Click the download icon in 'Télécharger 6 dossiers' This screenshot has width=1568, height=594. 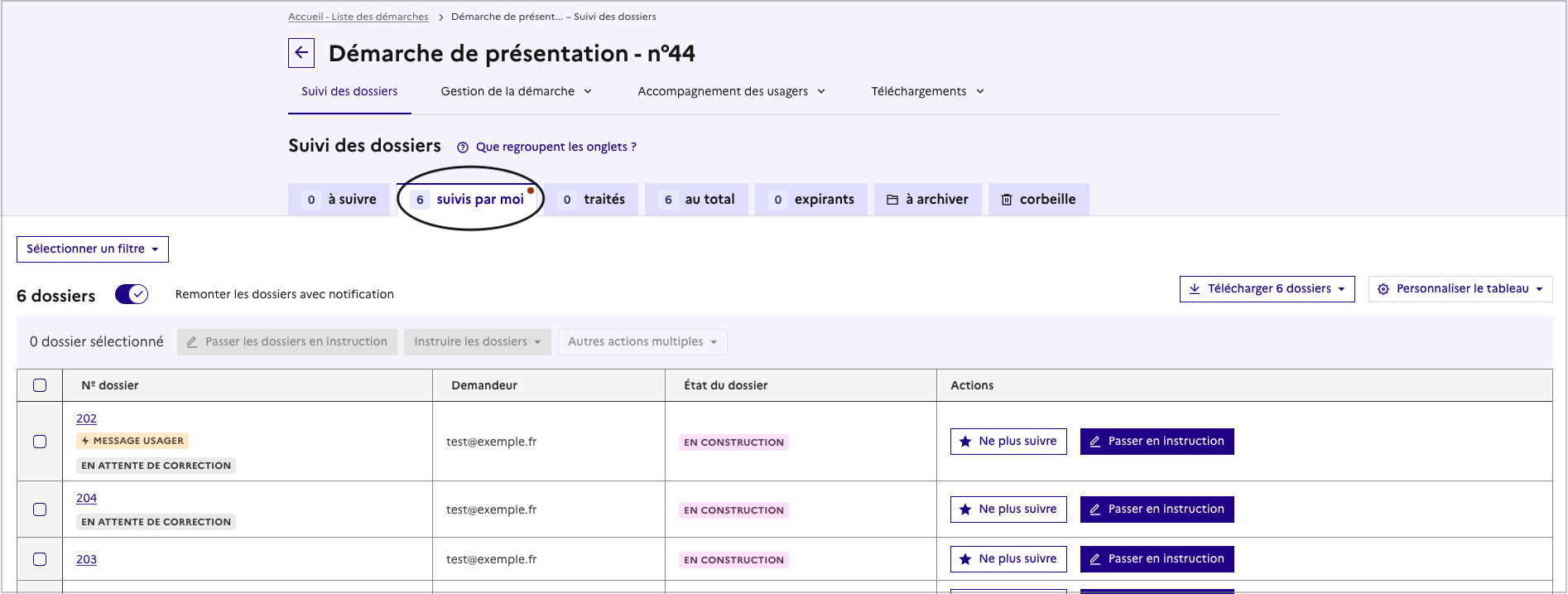coord(1195,289)
